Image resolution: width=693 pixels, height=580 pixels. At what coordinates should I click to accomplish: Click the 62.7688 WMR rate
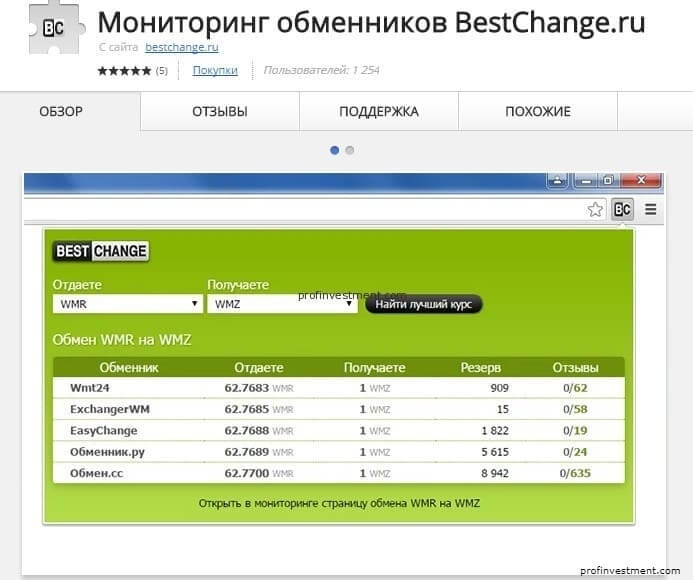(259, 431)
